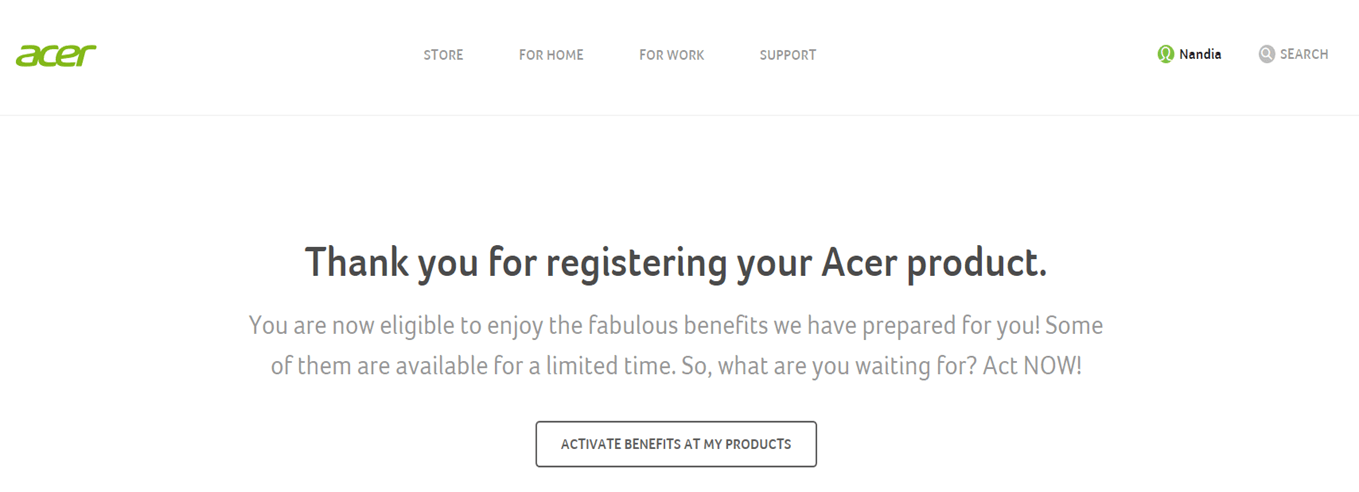Viewport: 1359px width, 492px height.
Task: Click the magnifying glass search icon
Action: coord(1267,54)
